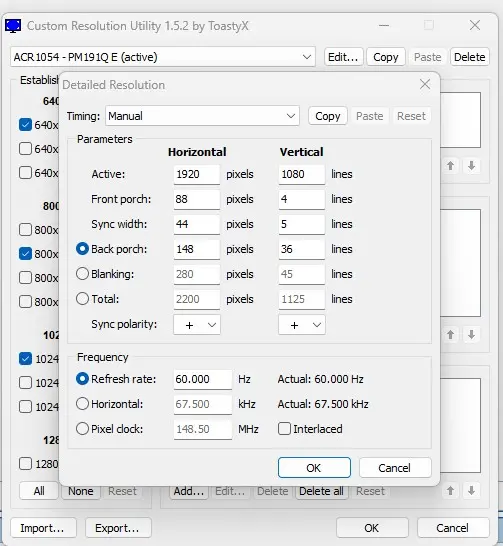Screen dimensions: 503x546
Task: Select the Total radio button
Action: 82,299
